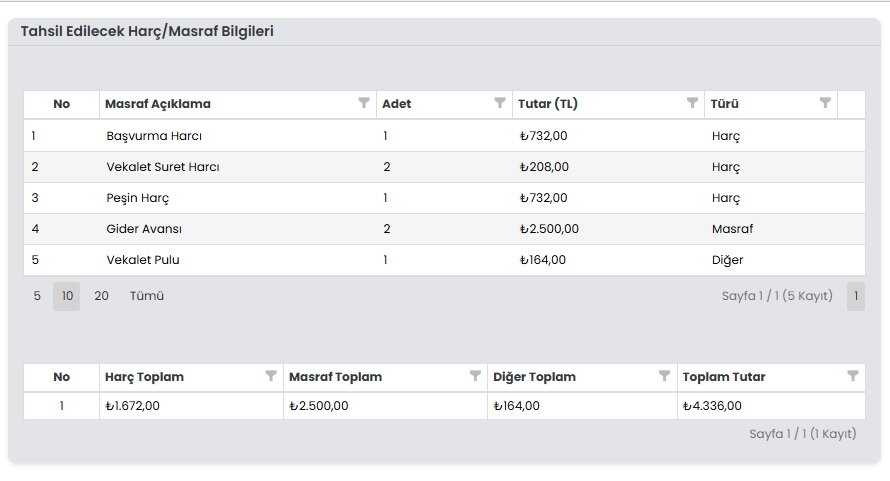Screen dimensions: 890x481
Task: Select the Vekalet Pulu row
Action: tap(143, 260)
